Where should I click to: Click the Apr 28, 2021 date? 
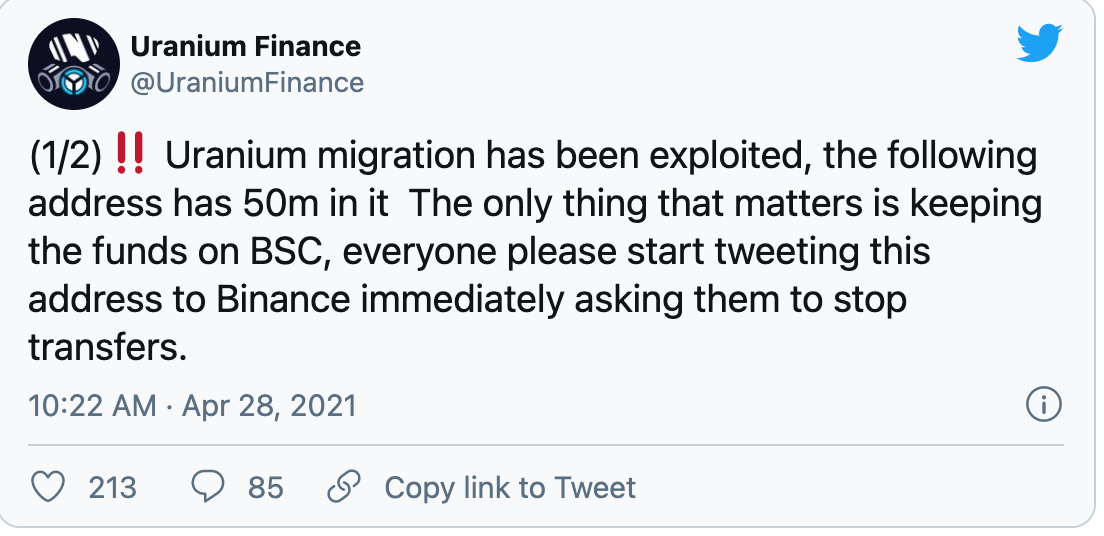click(x=269, y=406)
